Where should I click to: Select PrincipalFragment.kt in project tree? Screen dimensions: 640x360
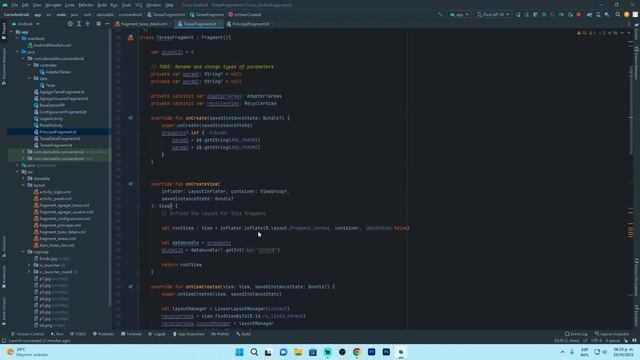pos(58,132)
